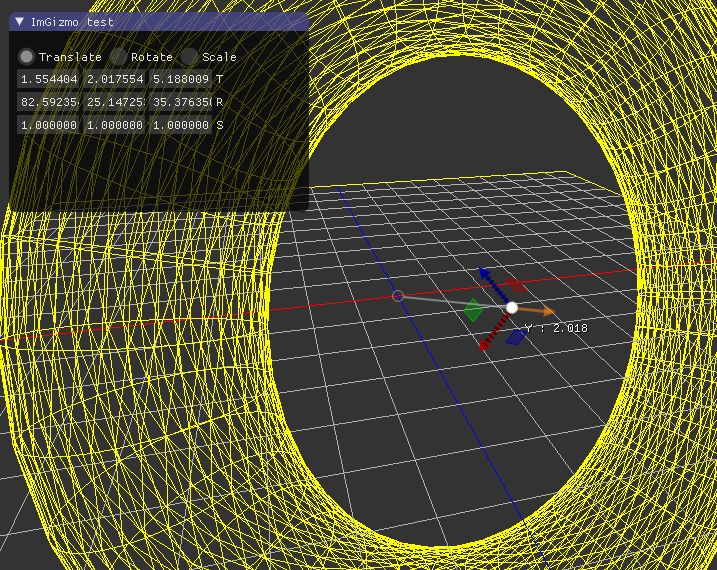Click the ImGizmo test title bar

click(159, 21)
